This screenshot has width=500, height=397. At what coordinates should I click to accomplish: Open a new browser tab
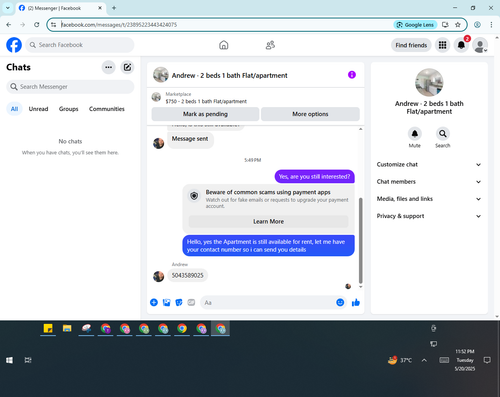tap(114, 8)
